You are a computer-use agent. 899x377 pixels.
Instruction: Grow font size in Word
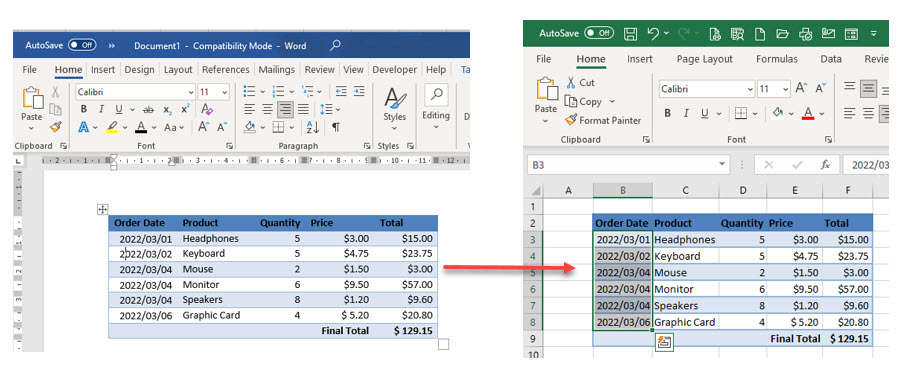coord(204,127)
